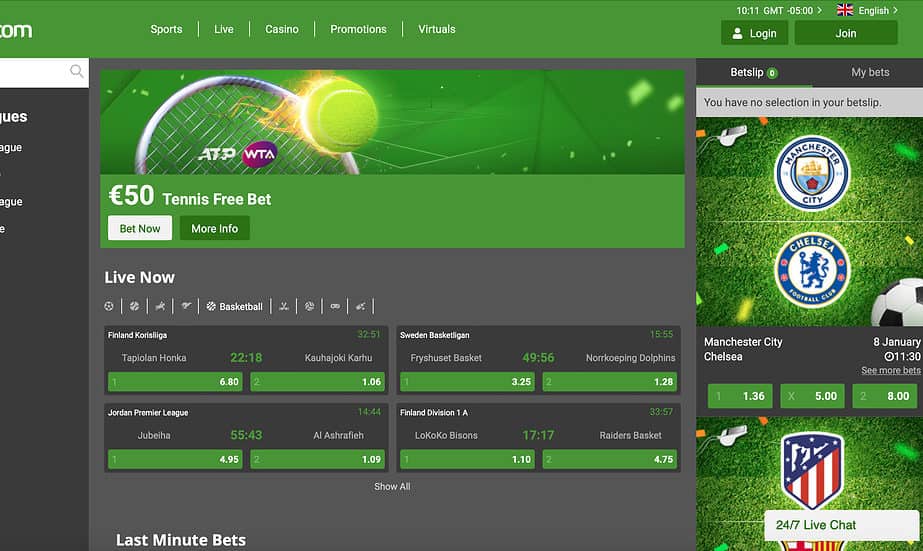The height and width of the screenshot is (551, 923).
Task: Bet on Manchester City win at 1.36
Action: pos(740,396)
